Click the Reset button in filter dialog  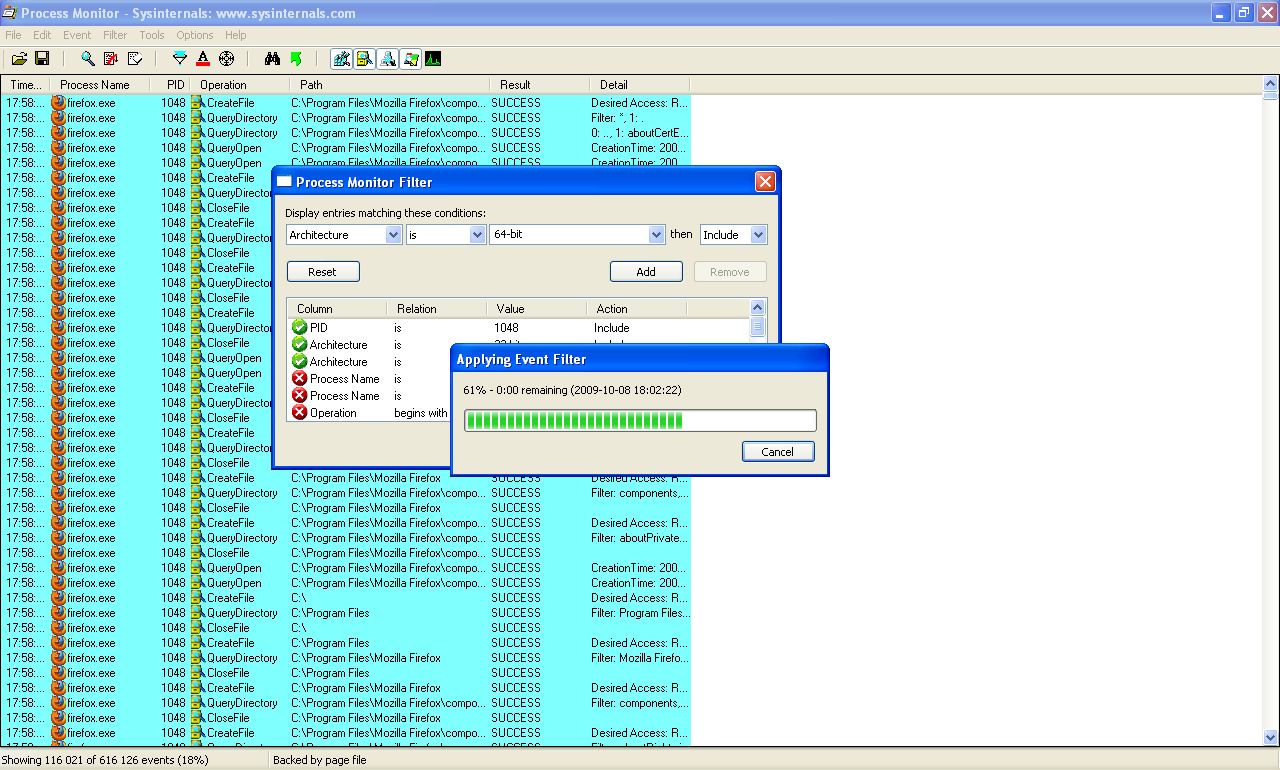click(x=323, y=272)
